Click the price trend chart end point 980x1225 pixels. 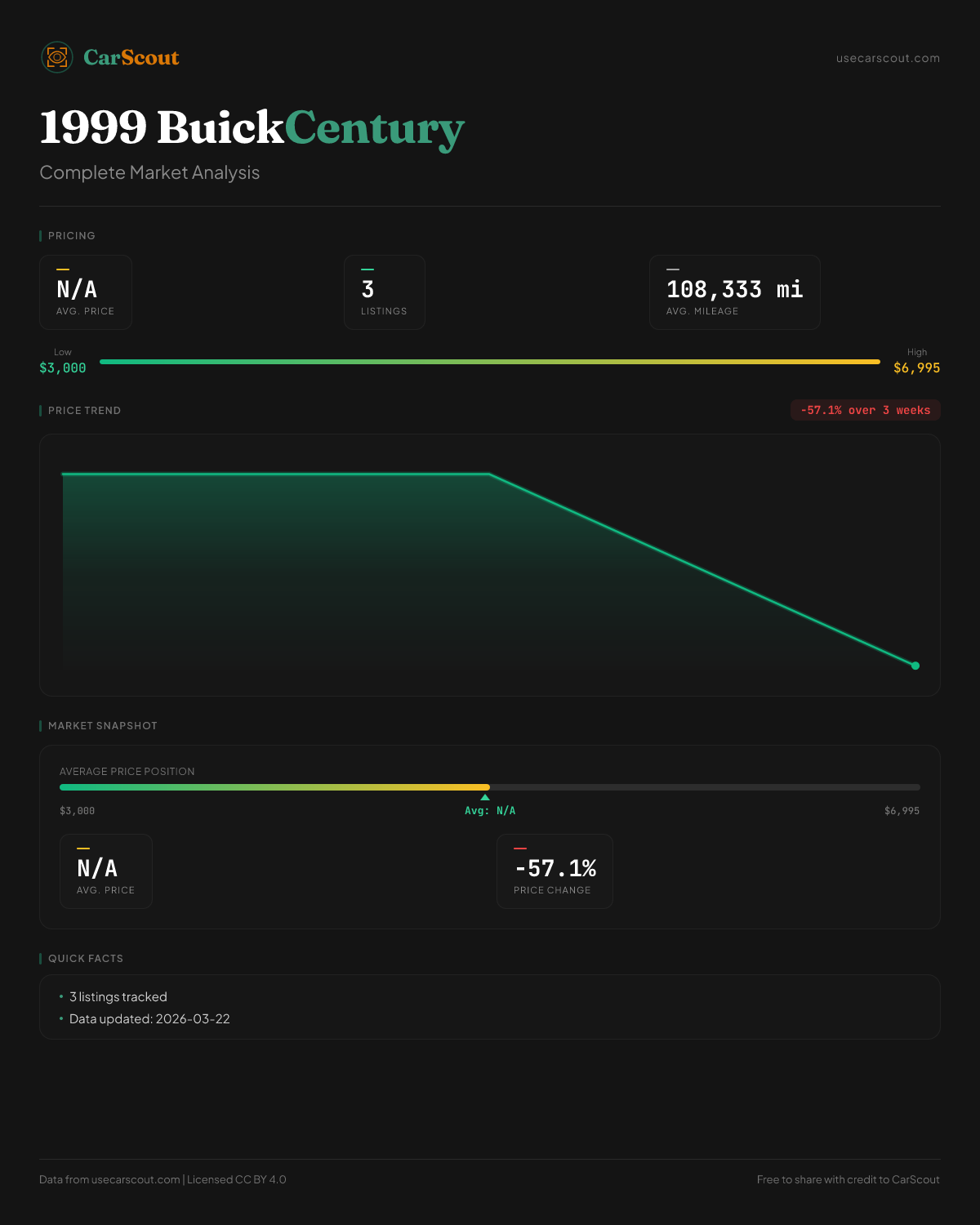pos(915,666)
